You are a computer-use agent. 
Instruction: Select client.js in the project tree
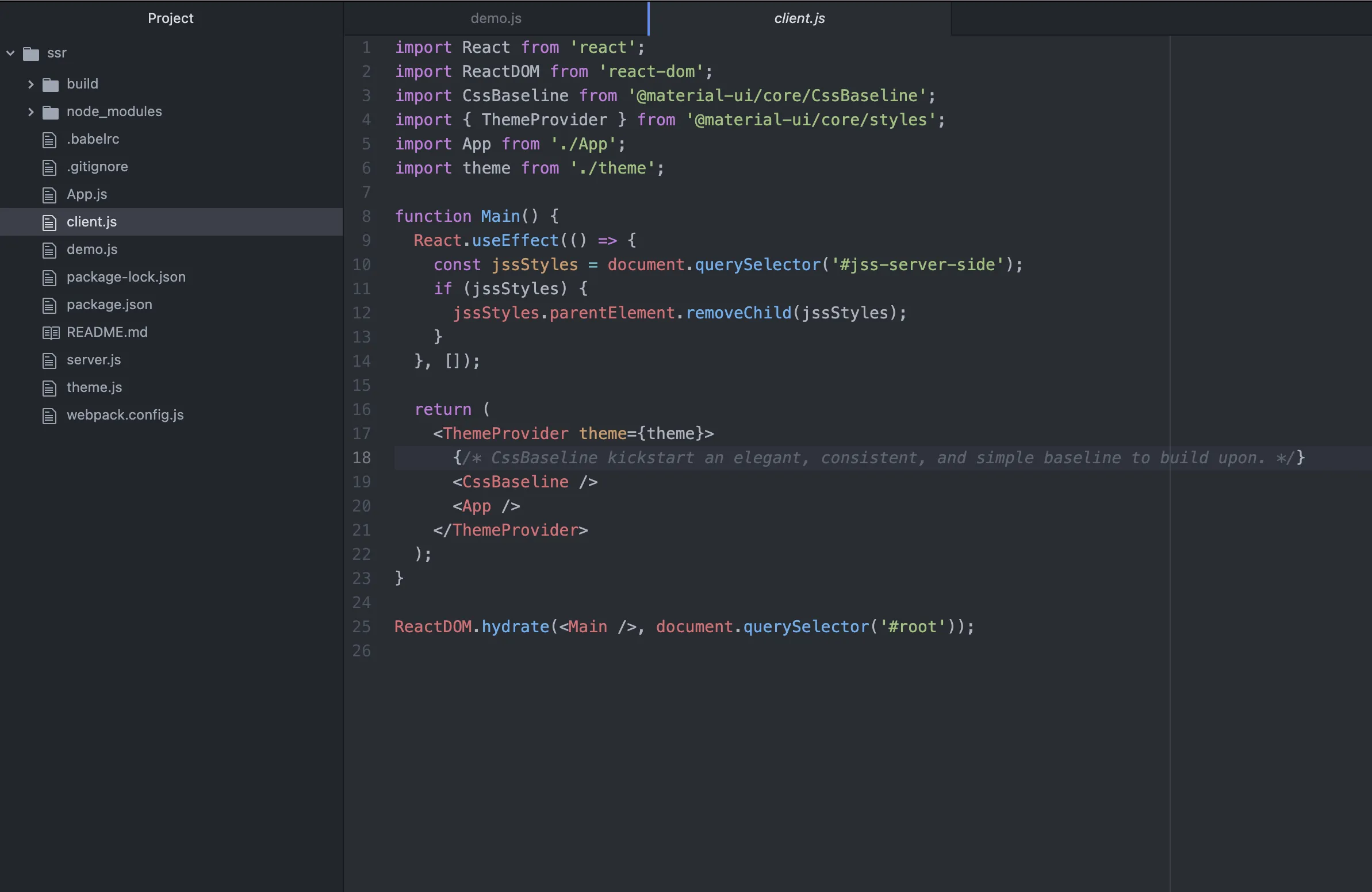91,222
